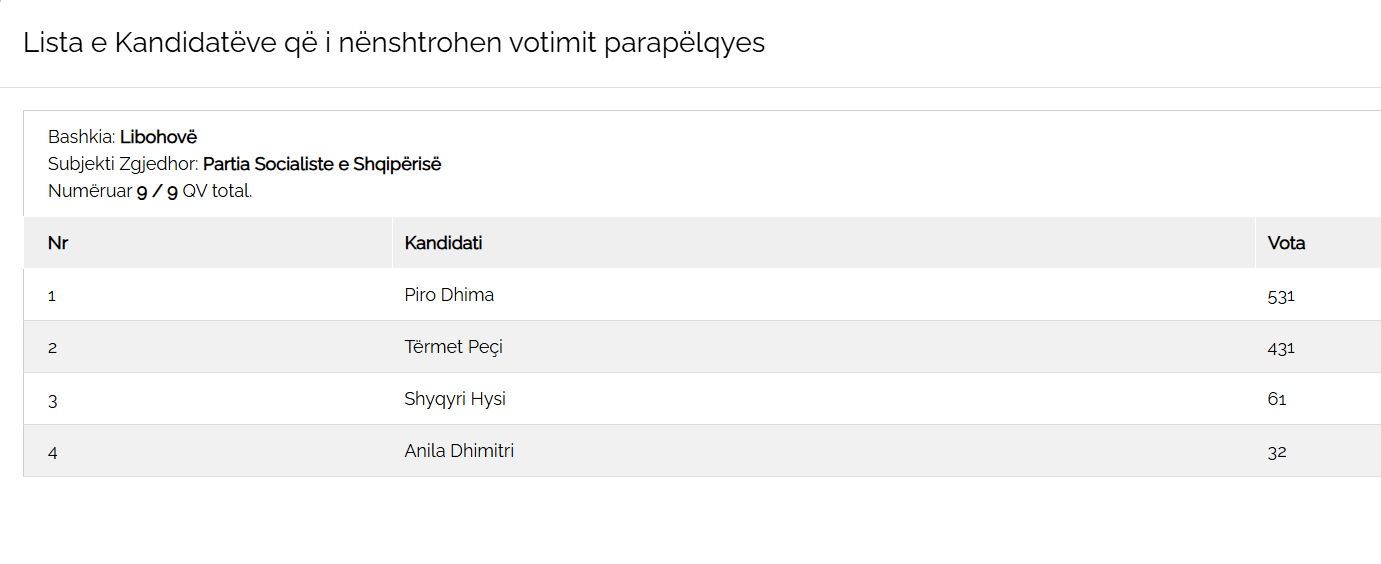
Task: Click the page title heading
Action: (x=393, y=43)
